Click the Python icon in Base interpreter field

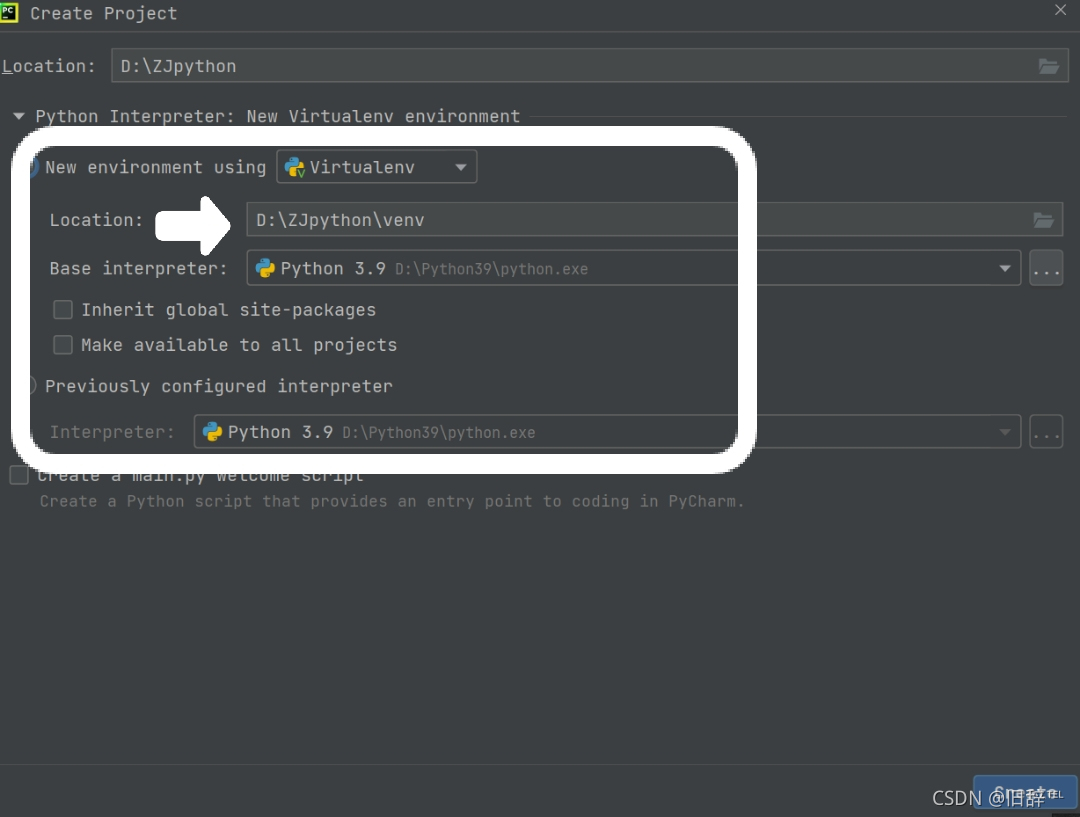(265, 268)
